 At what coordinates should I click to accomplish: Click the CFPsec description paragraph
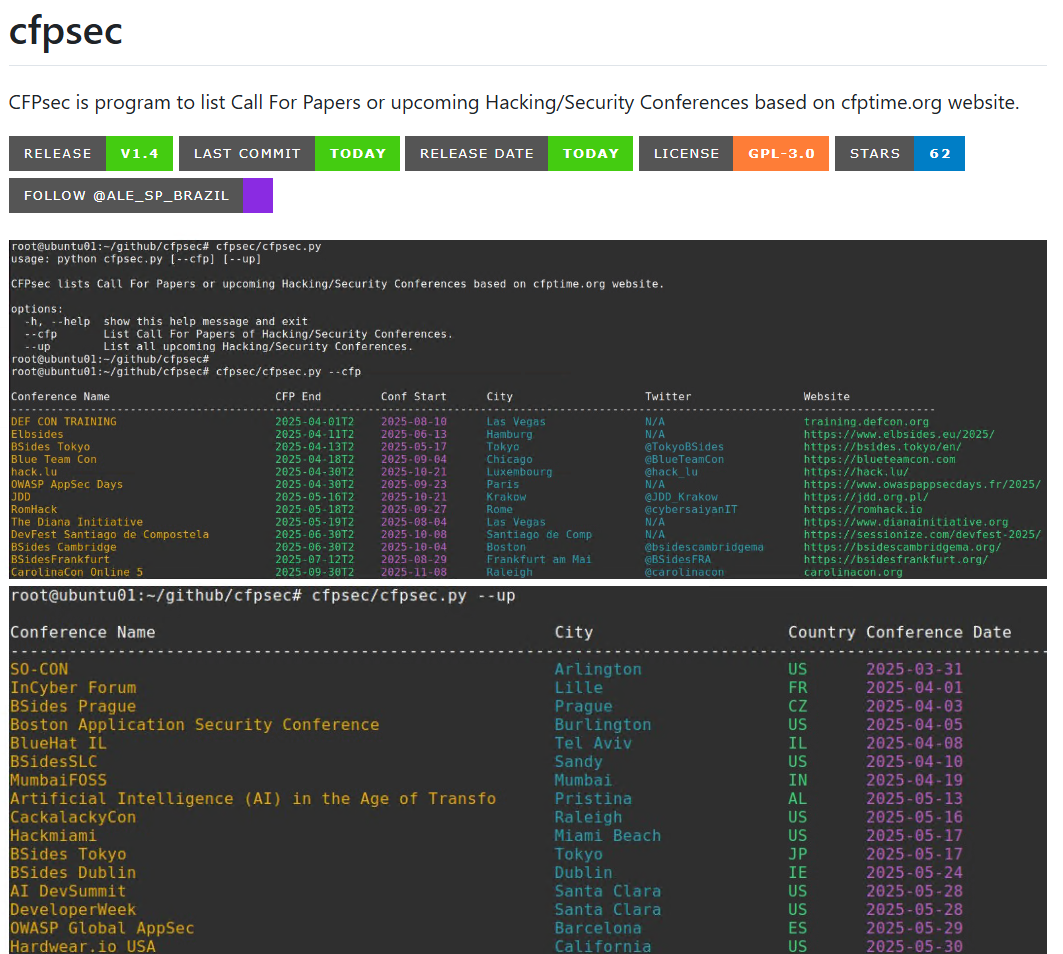pos(514,102)
